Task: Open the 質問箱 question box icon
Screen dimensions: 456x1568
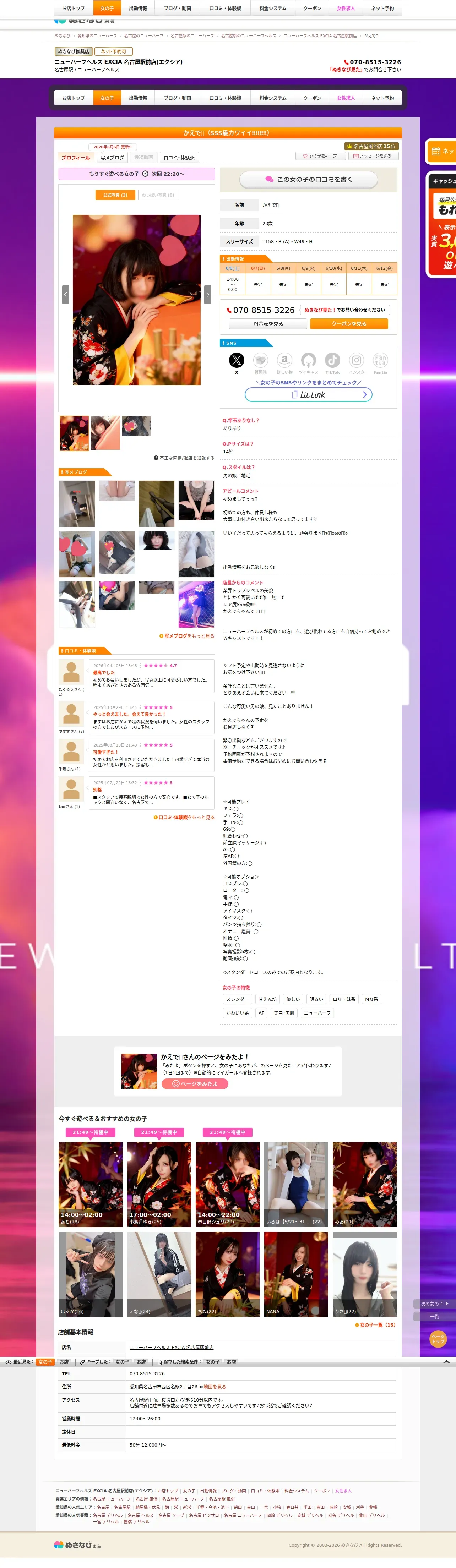Action: pyautogui.click(x=261, y=360)
